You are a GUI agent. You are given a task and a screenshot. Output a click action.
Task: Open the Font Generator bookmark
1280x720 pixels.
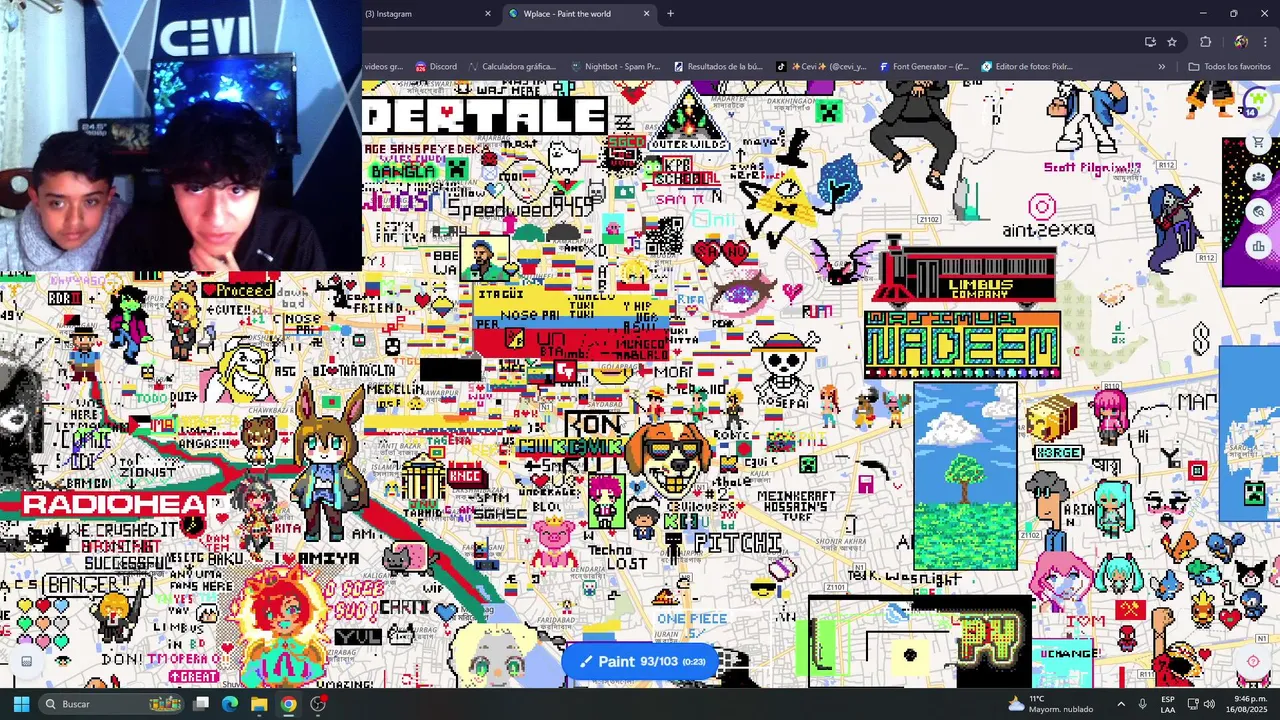tap(924, 67)
